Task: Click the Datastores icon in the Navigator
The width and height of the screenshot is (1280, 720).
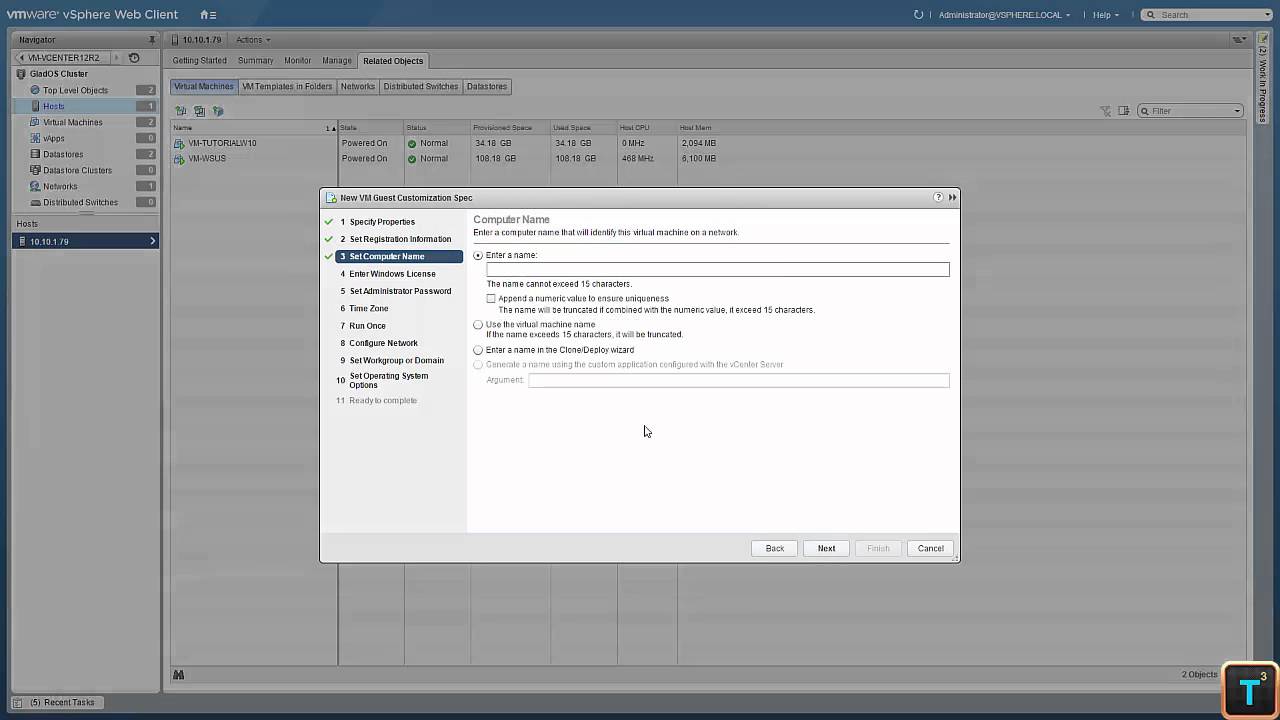Action: pyautogui.click(x=35, y=154)
